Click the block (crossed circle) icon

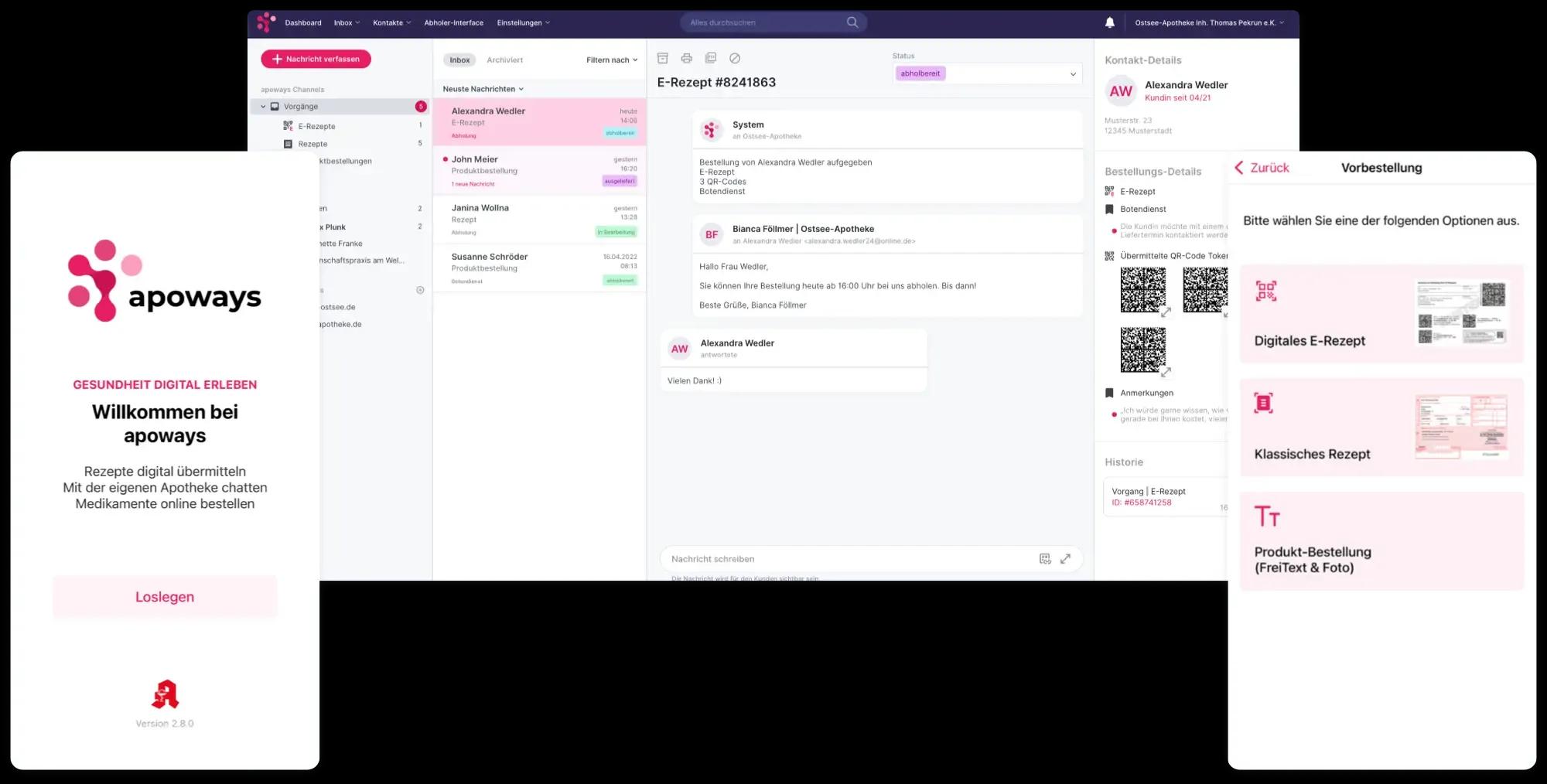click(x=735, y=58)
